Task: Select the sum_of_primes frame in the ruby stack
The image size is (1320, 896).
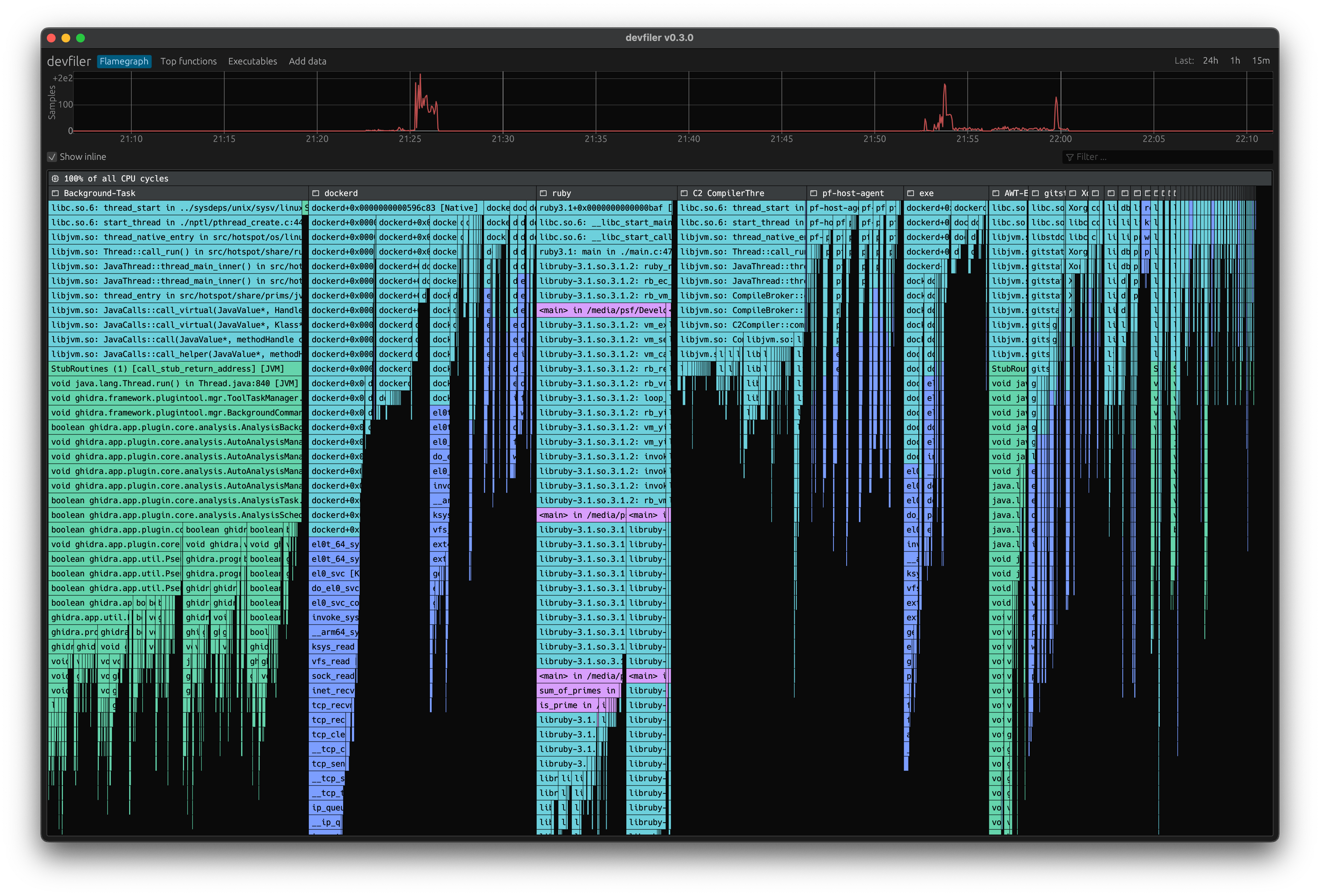Action: pos(574,690)
